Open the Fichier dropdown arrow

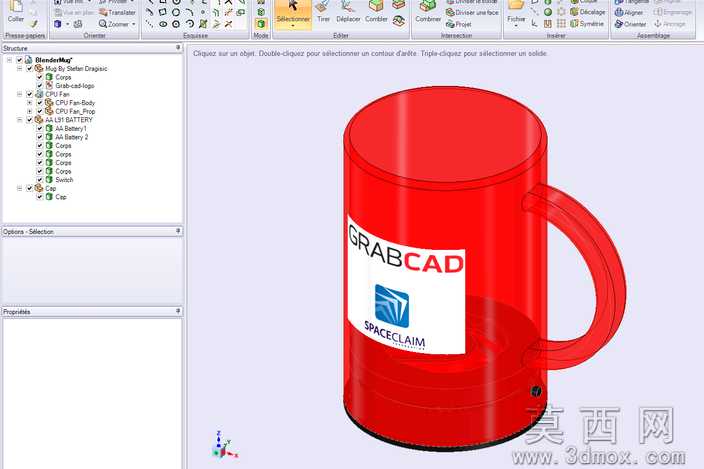pos(516,26)
